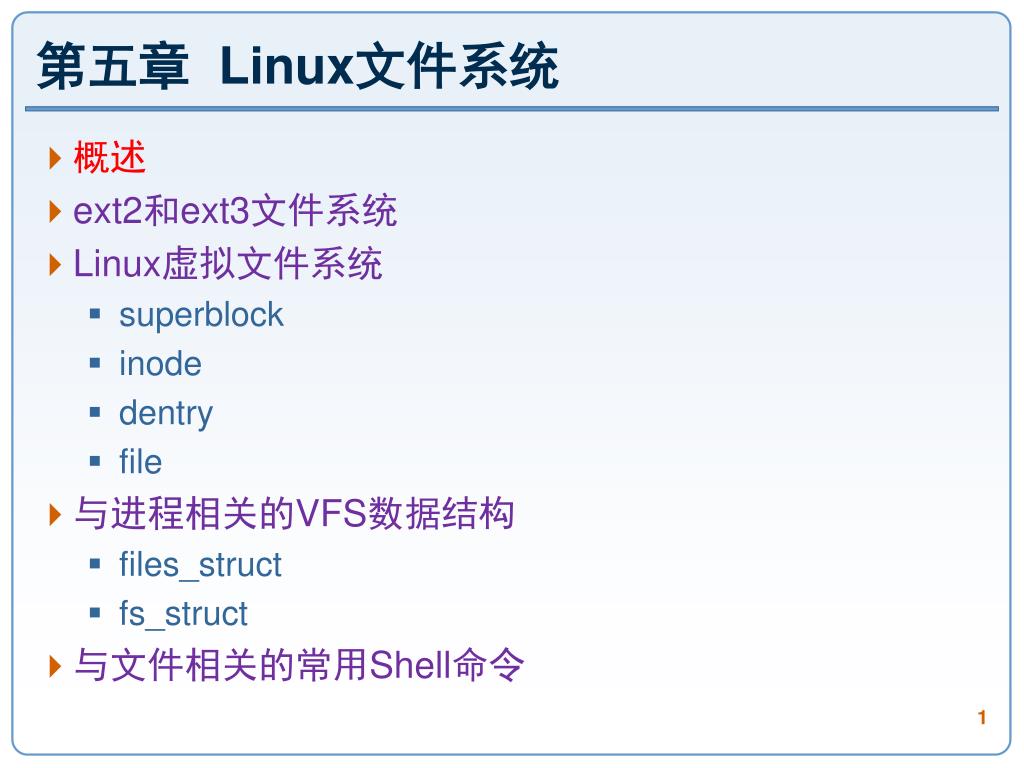This screenshot has width=1024, height=768.
Task: Click the arrow bullet beside Linux虚拟文件系统
Action: click(56, 264)
